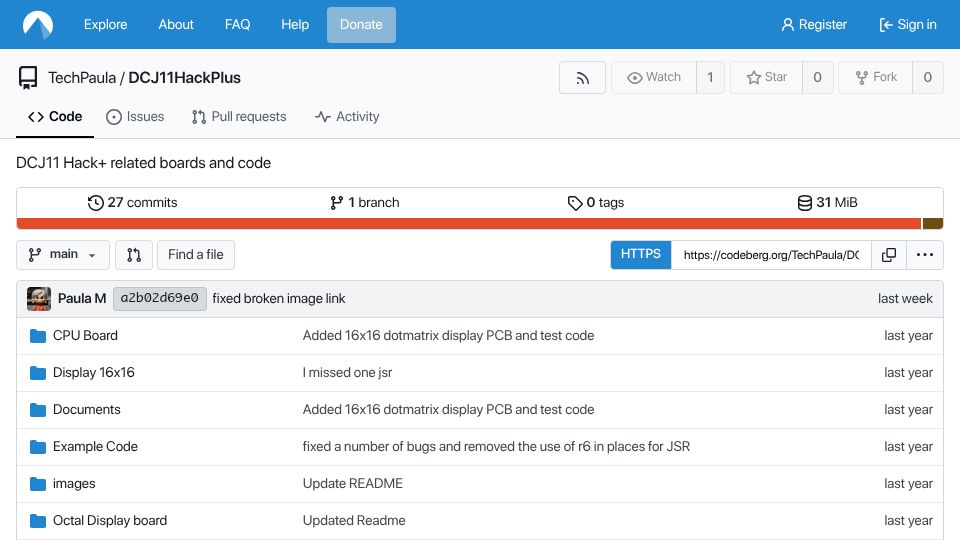The image size is (960, 540).
Task: Select the HTTPS clone protocol button
Action: (640, 255)
